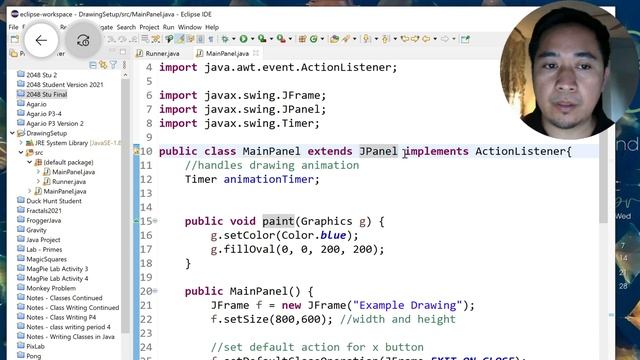Click the New Java Class icon

coord(313,39)
